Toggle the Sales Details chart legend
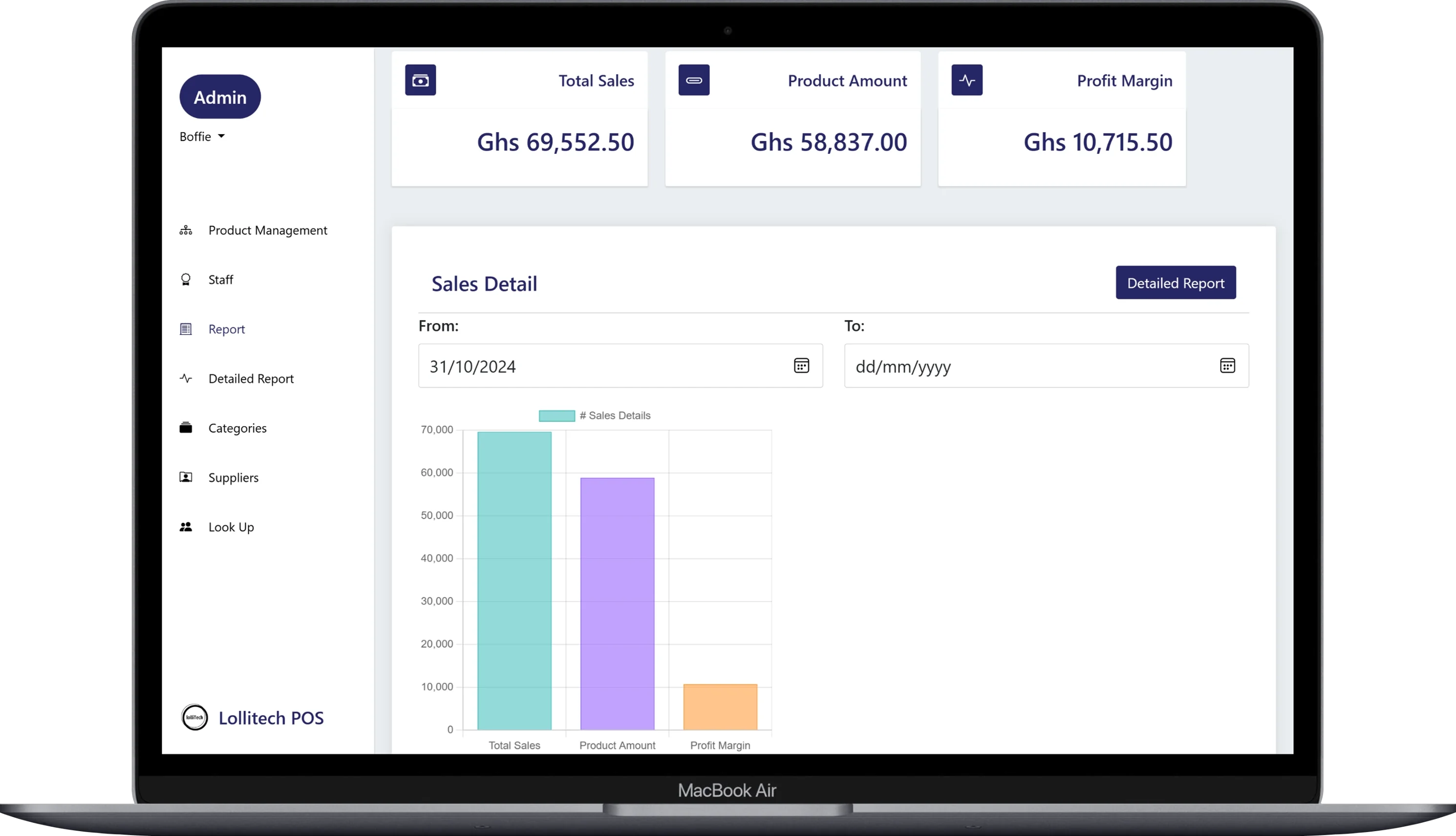This screenshot has height=836, width=1456. [x=595, y=416]
